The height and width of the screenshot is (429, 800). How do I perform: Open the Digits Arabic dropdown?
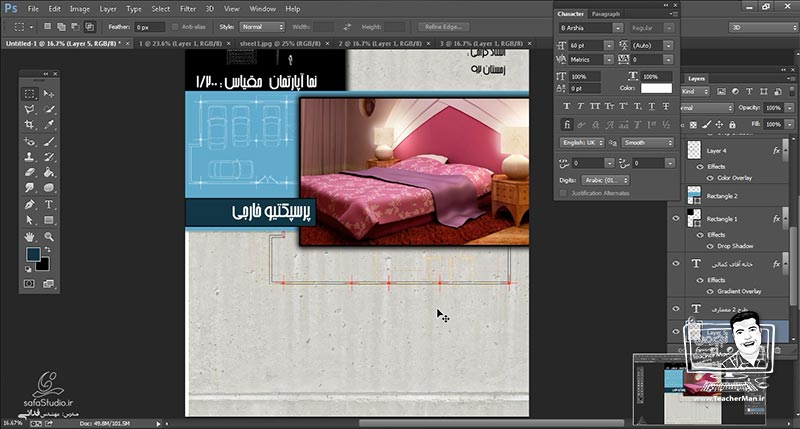click(x=605, y=180)
